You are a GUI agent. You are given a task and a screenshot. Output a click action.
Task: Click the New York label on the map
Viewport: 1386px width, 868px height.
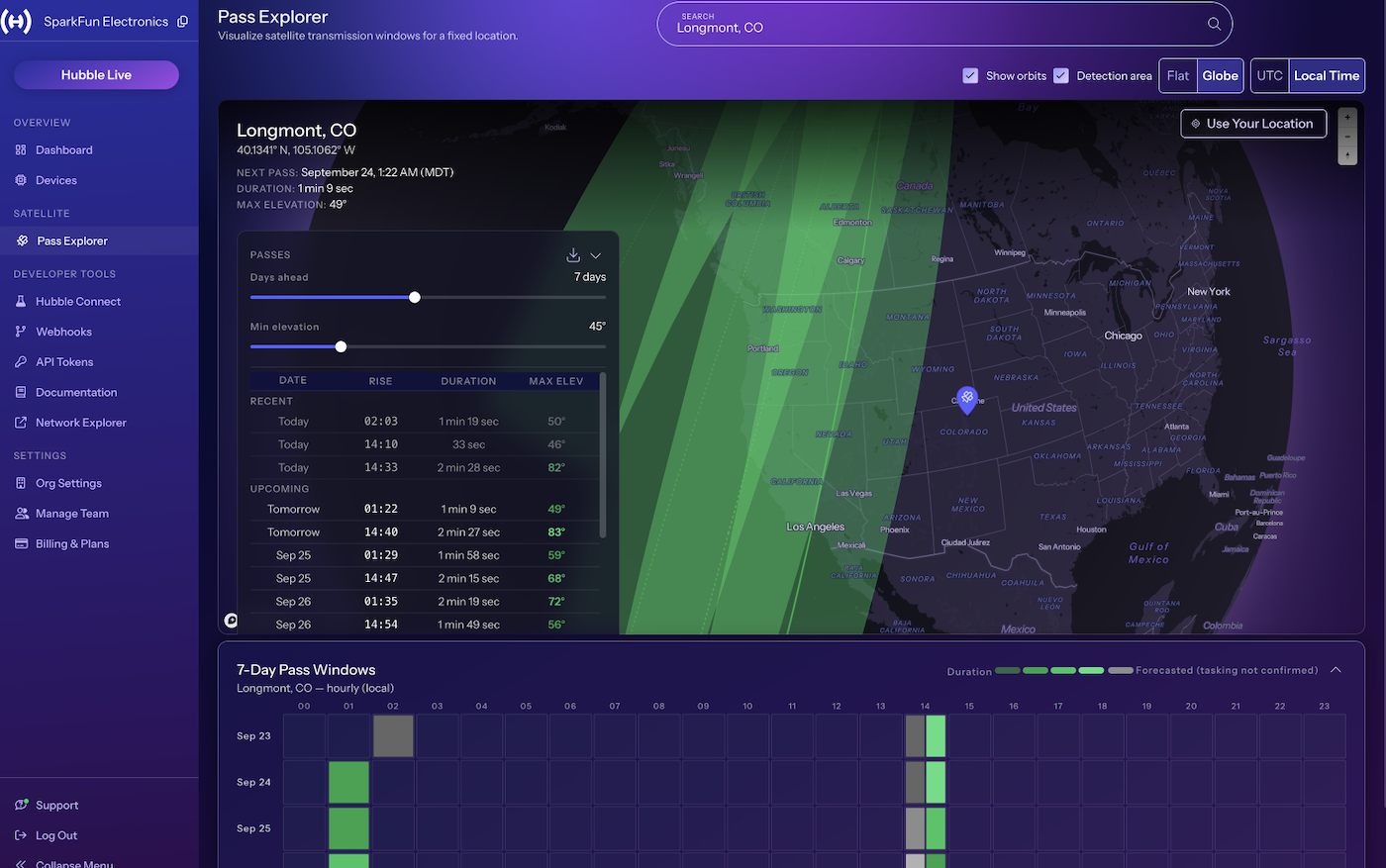(x=1209, y=292)
